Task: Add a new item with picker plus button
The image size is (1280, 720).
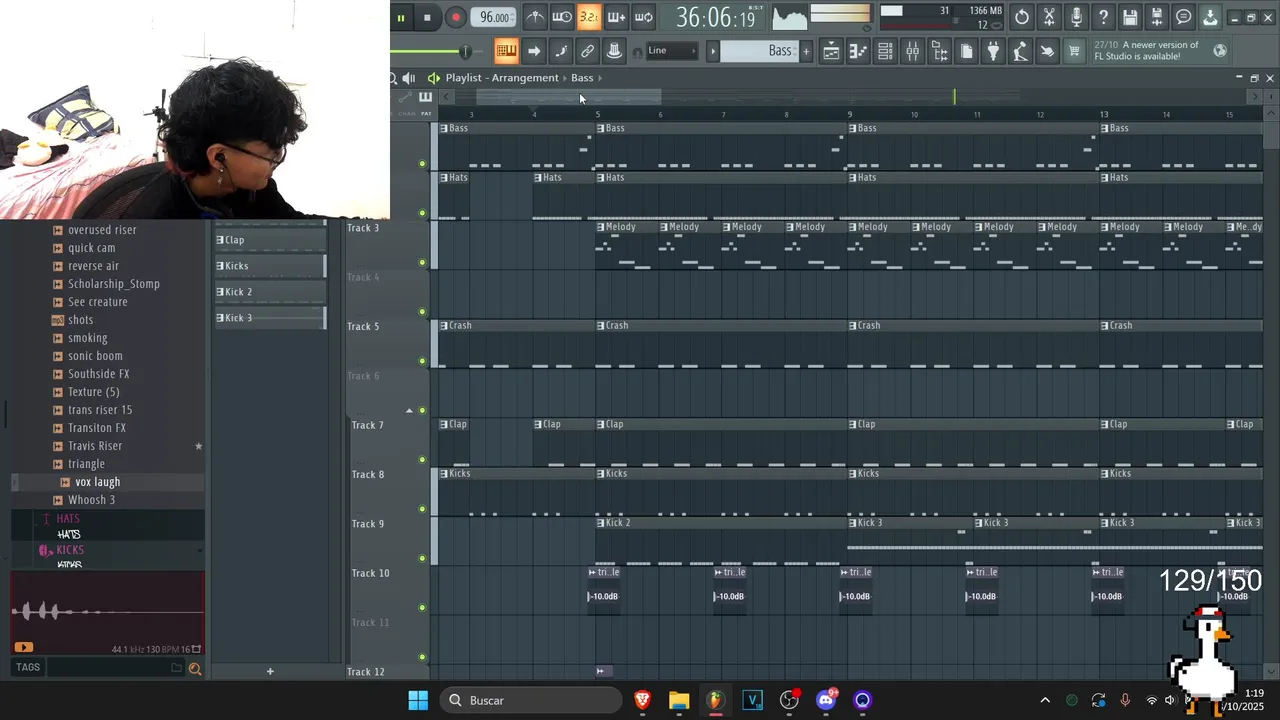Action: click(270, 671)
